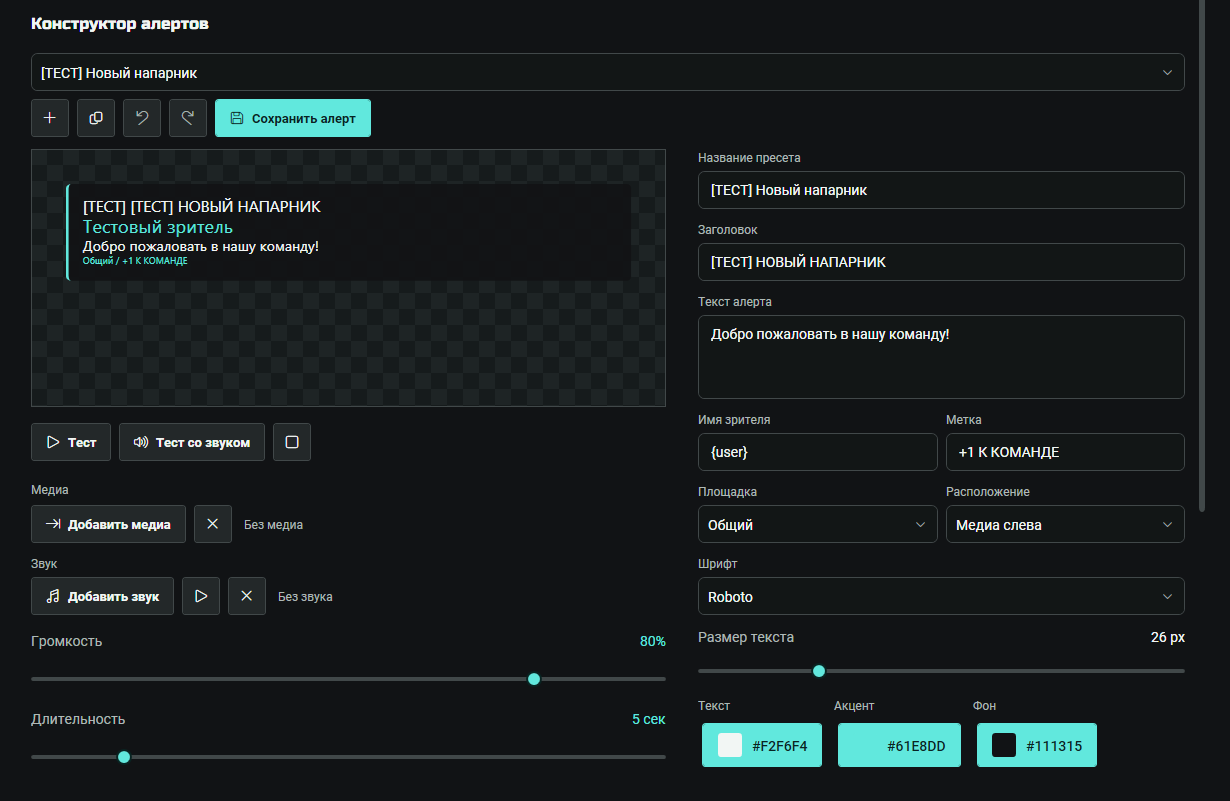Click the '80%' volume value
Image resolution: width=1230 pixels, height=801 pixels.
point(653,641)
